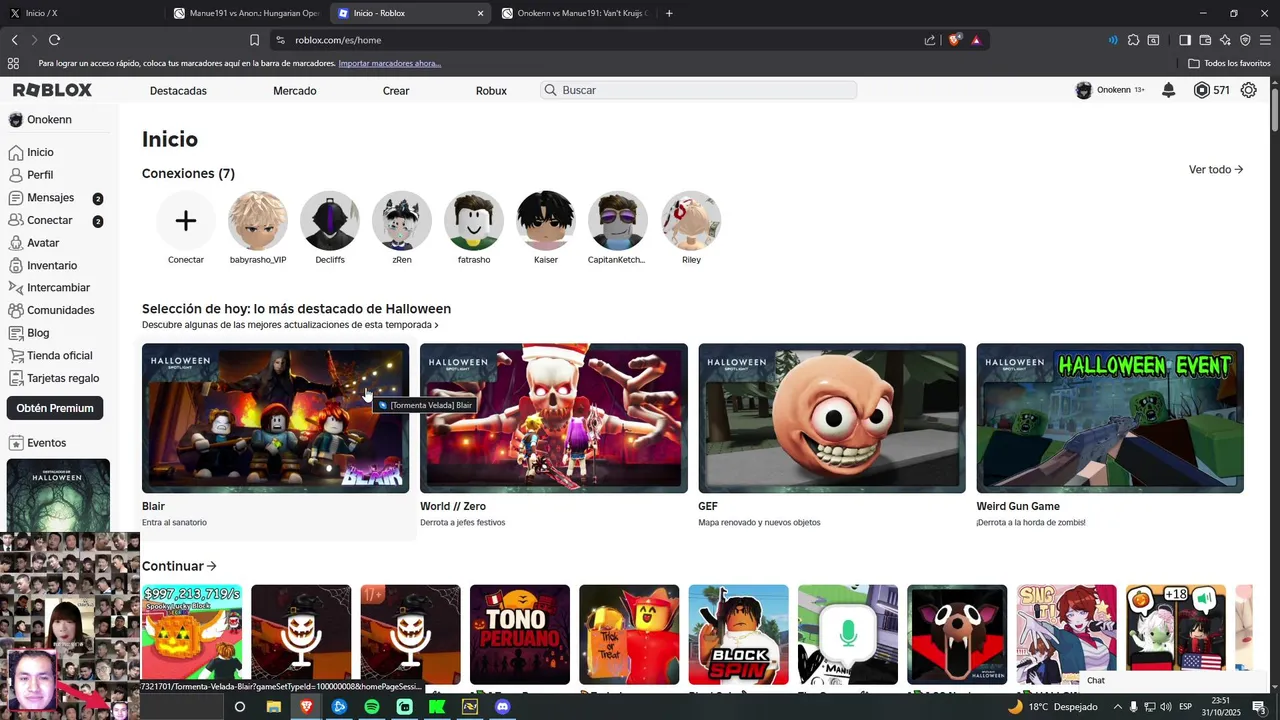Viewport: 1280px width, 720px height.
Task: Go to Inicio in the sidebar
Action: [31, 152]
